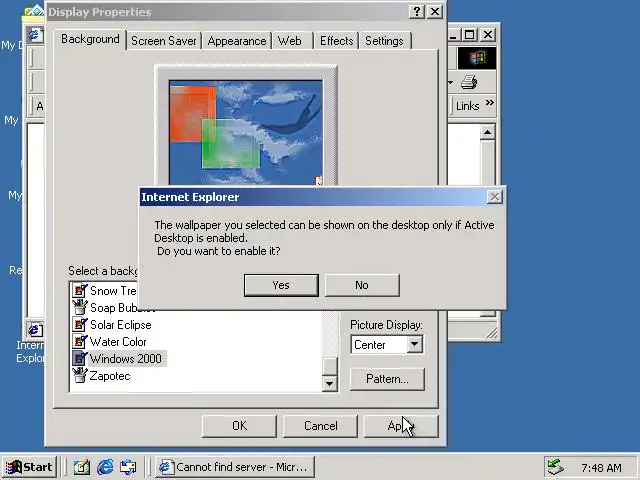Close the Internet Explorer browser window behind
This screenshot has height=480, width=640.
coord(488,35)
